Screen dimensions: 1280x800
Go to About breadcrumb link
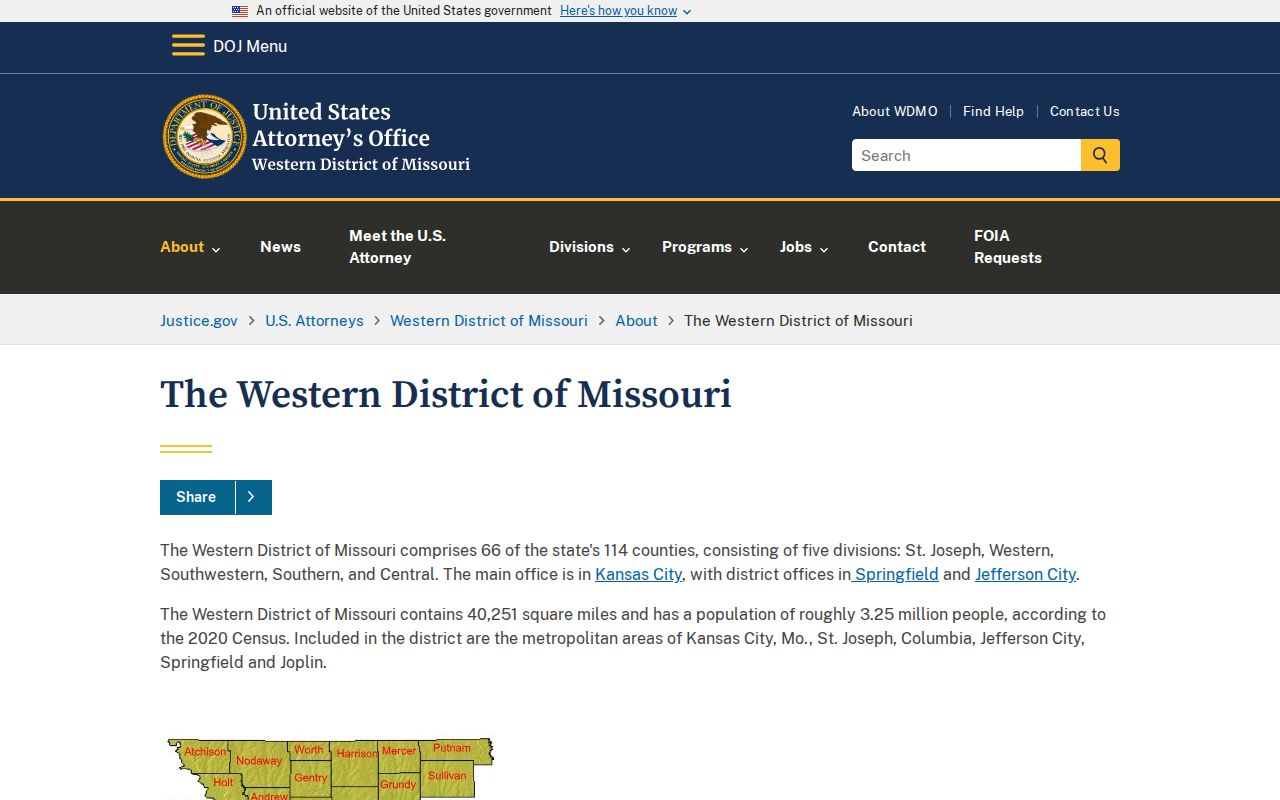[636, 321]
